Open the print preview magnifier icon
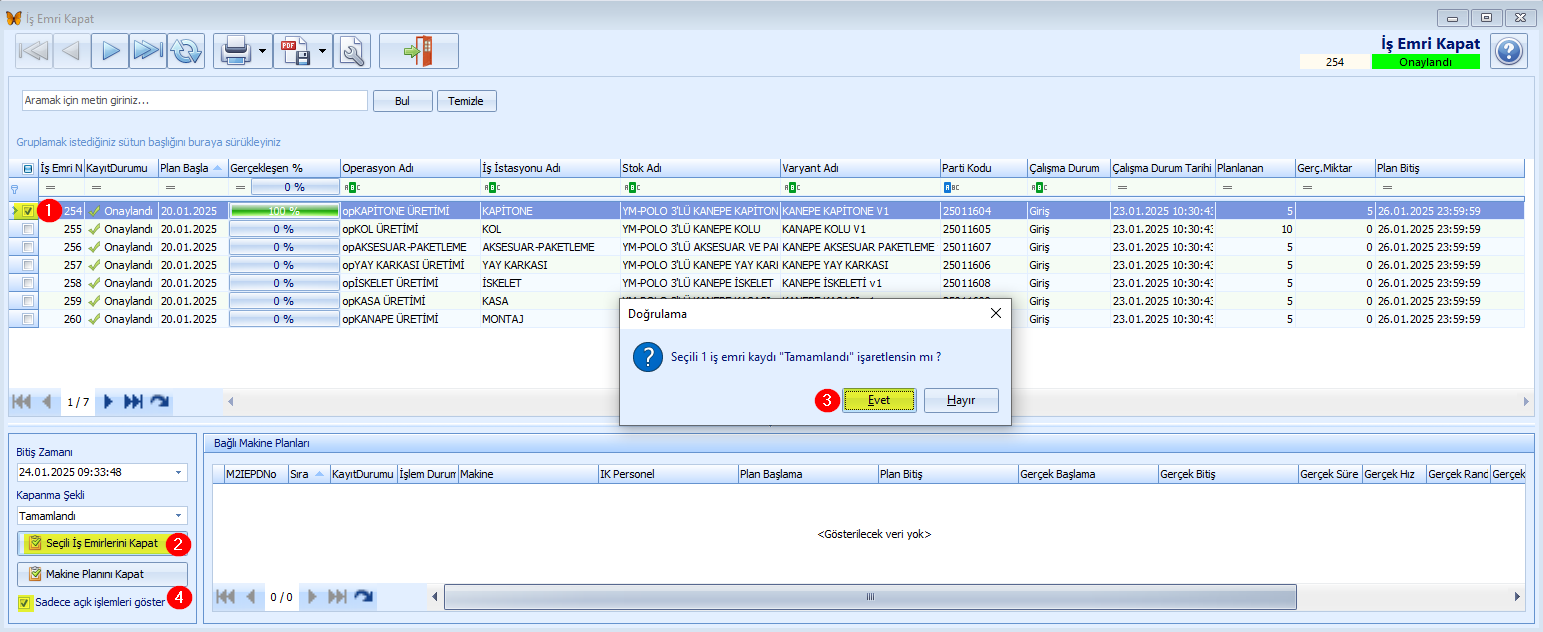Viewport: 1543px width, 632px height. pyautogui.click(x=352, y=51)
